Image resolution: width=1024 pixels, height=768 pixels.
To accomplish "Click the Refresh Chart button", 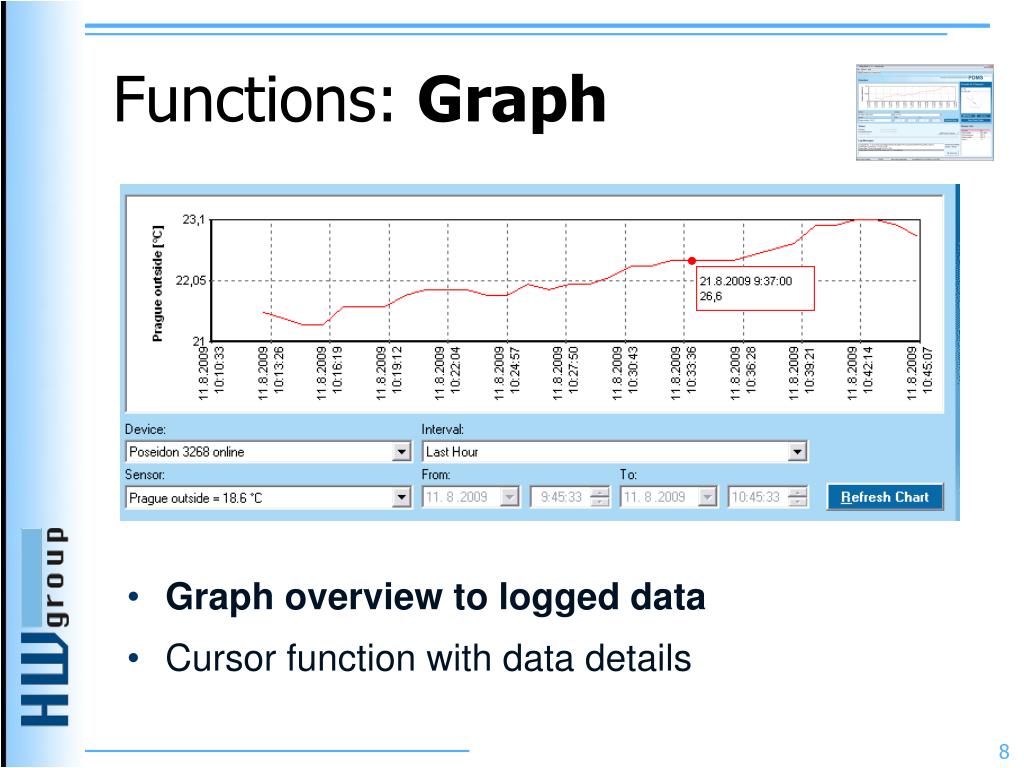I will [x=884, y=497].
